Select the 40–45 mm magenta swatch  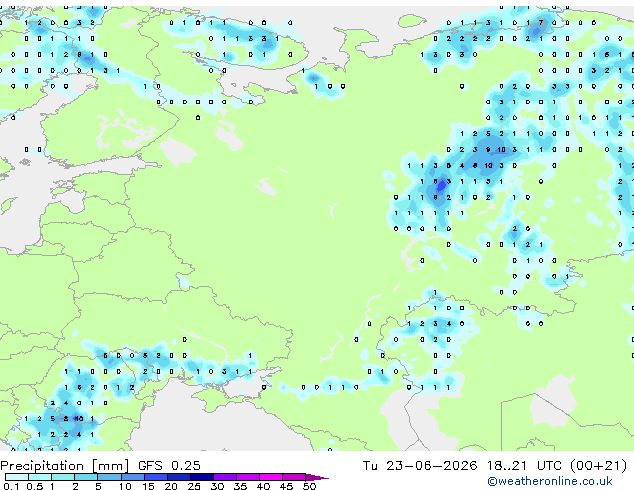[271, 477]
